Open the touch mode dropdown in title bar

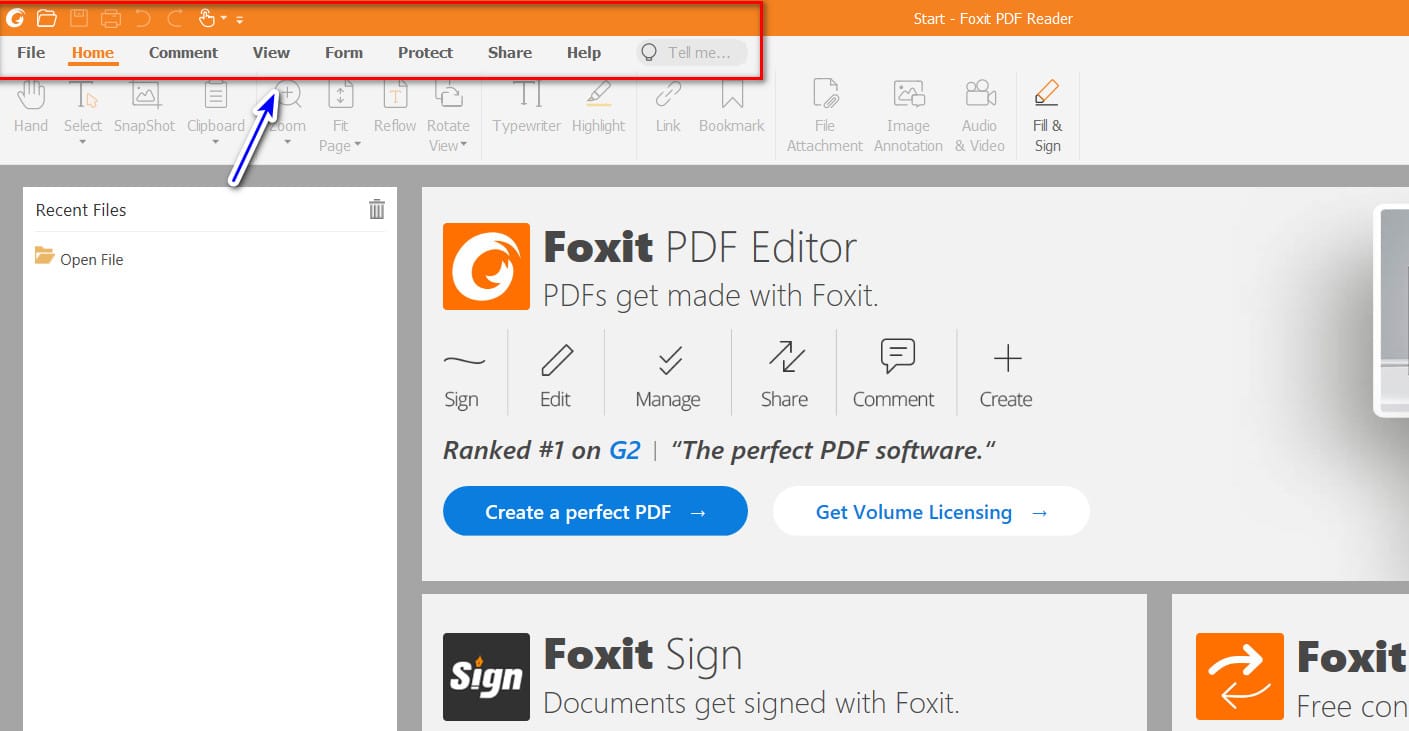(x=223, y=18)
